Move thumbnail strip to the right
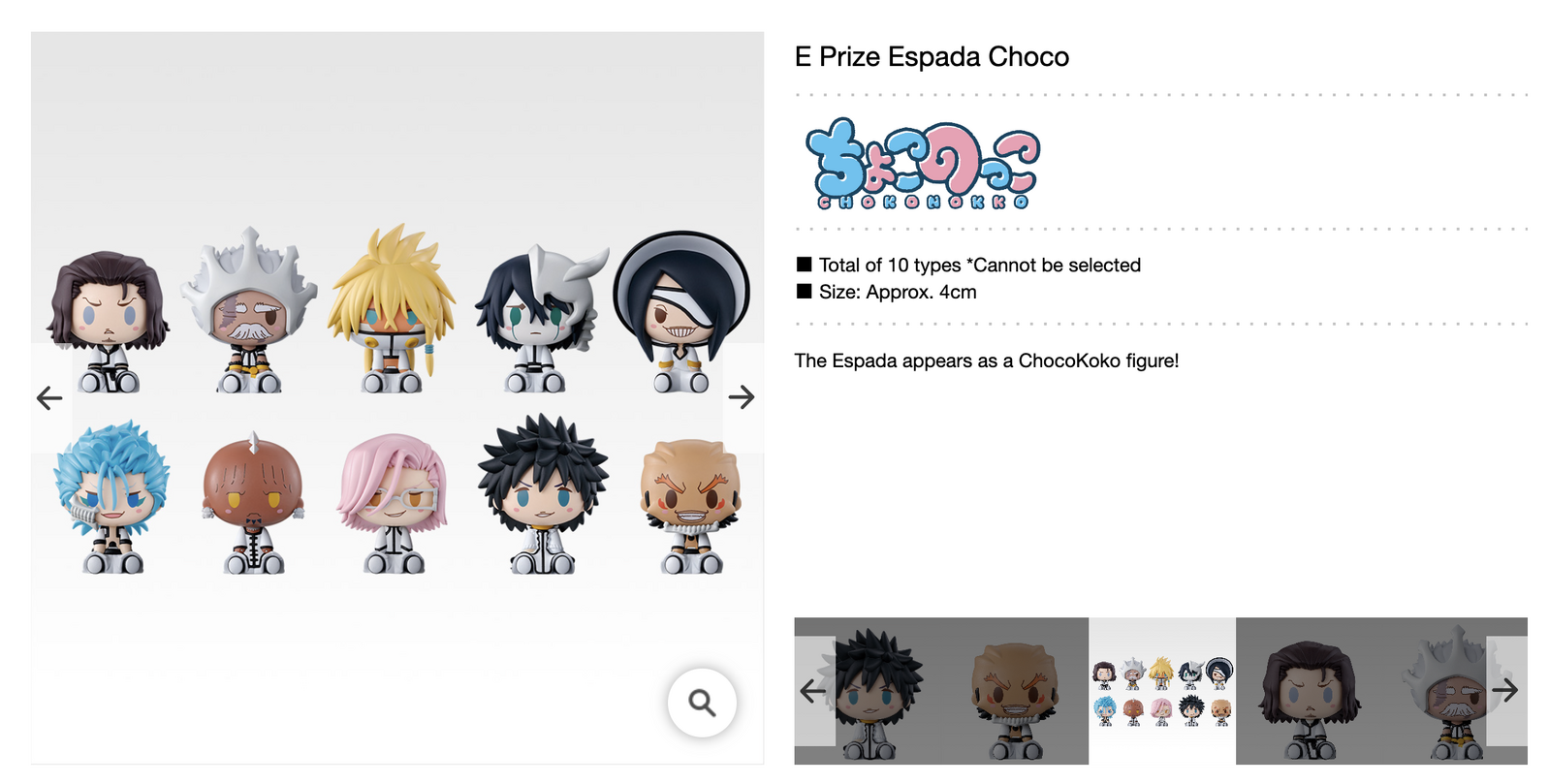Image resolution: width=1549 pixels, height=784 pixels. coord(1506,691)
